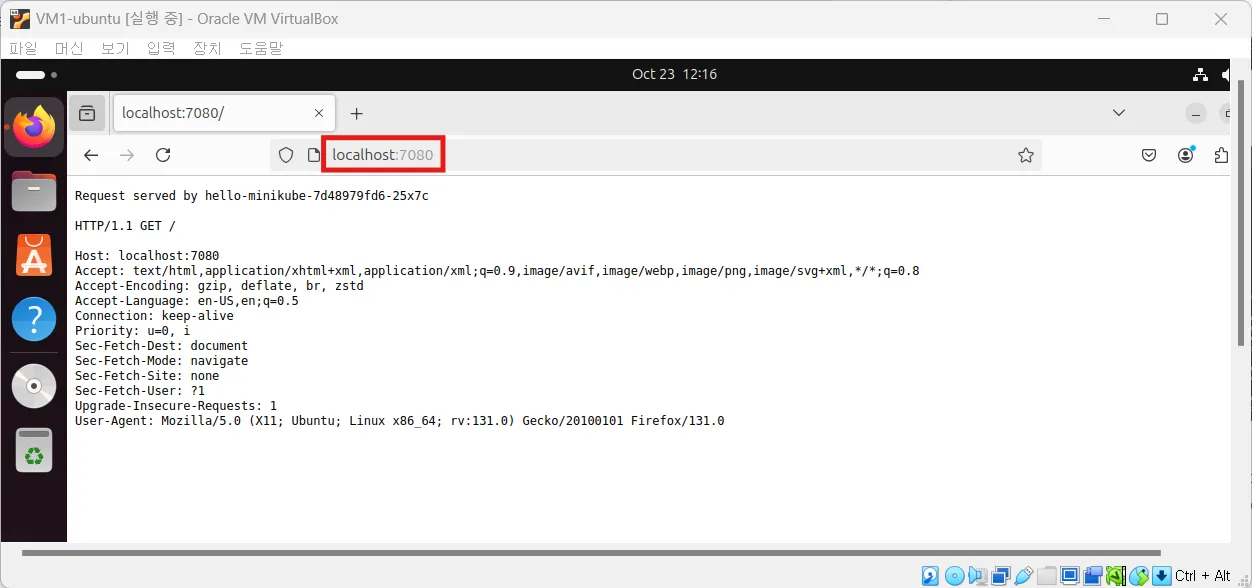The height and width of the screenshot is (588, 1252).
Task: Open Ubuntu App Center in dock
Action: (x=34, y=256)
